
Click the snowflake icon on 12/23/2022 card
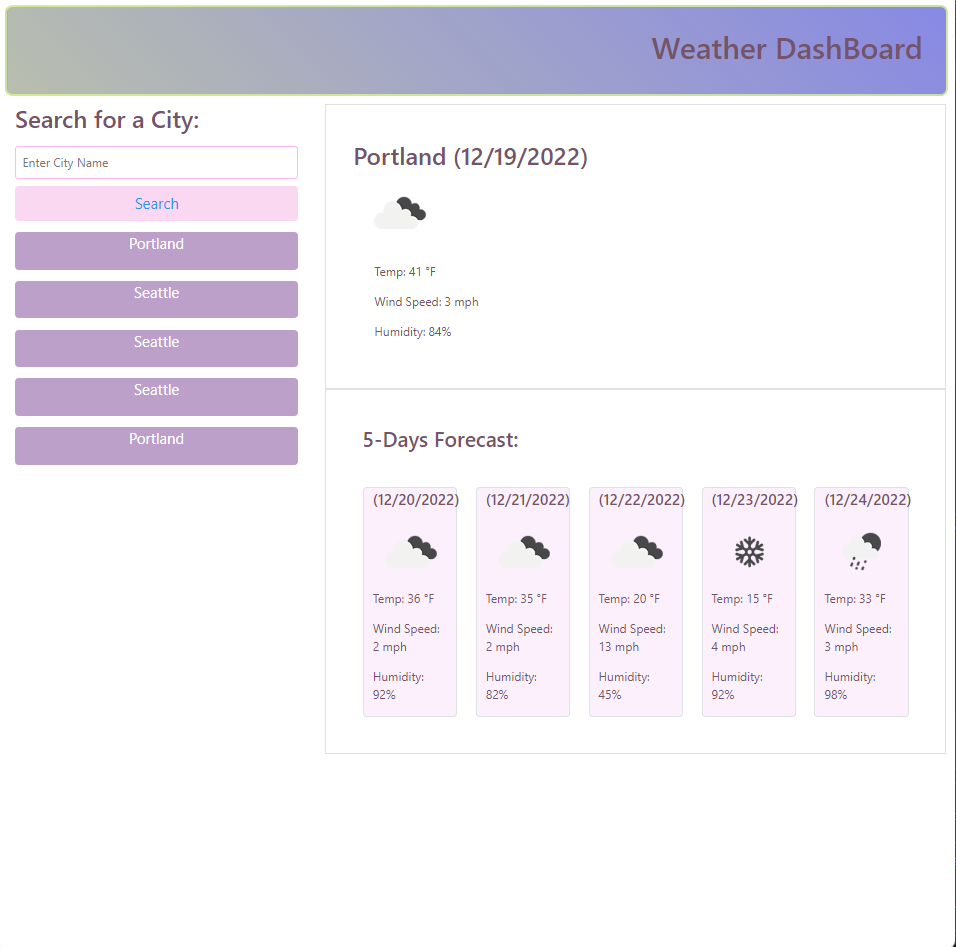pos(749,552)
